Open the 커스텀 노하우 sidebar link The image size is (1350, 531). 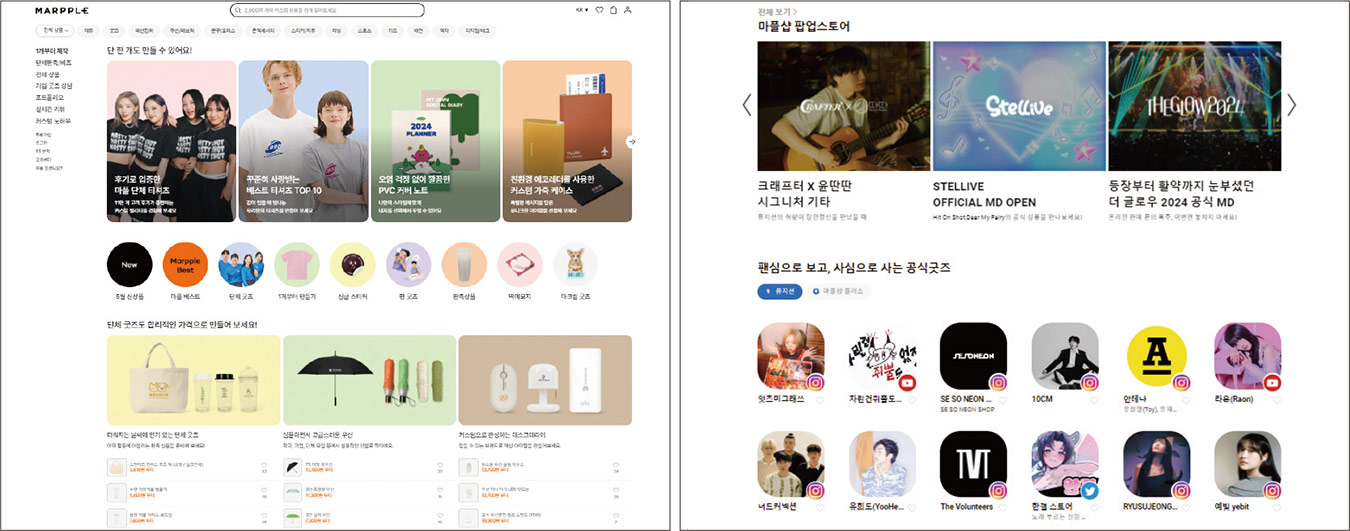pos(52,120)
